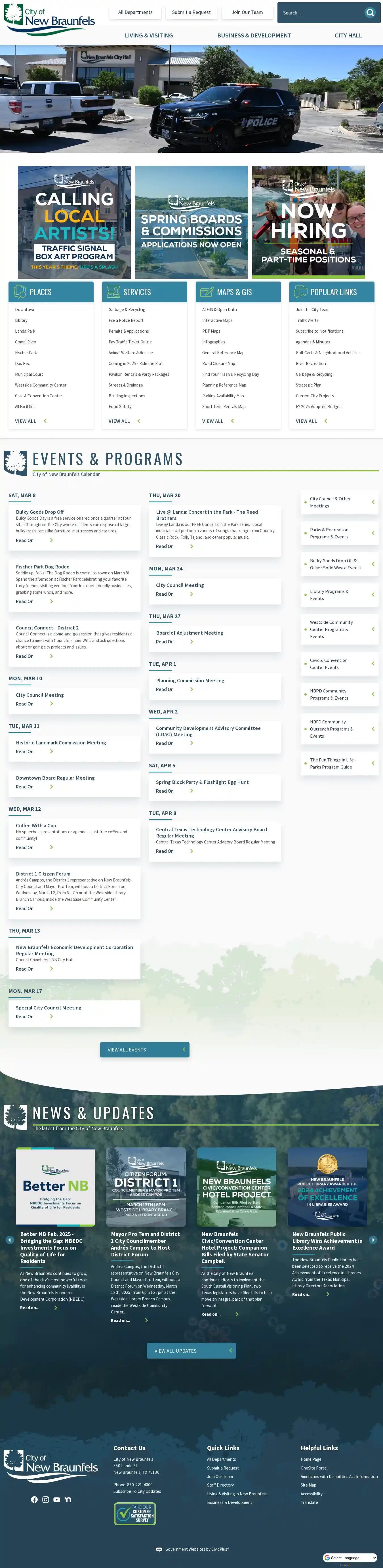383x1568 pixels.
Task: Open Board of Adjustment Meeting event
Action: coord(189,633)
